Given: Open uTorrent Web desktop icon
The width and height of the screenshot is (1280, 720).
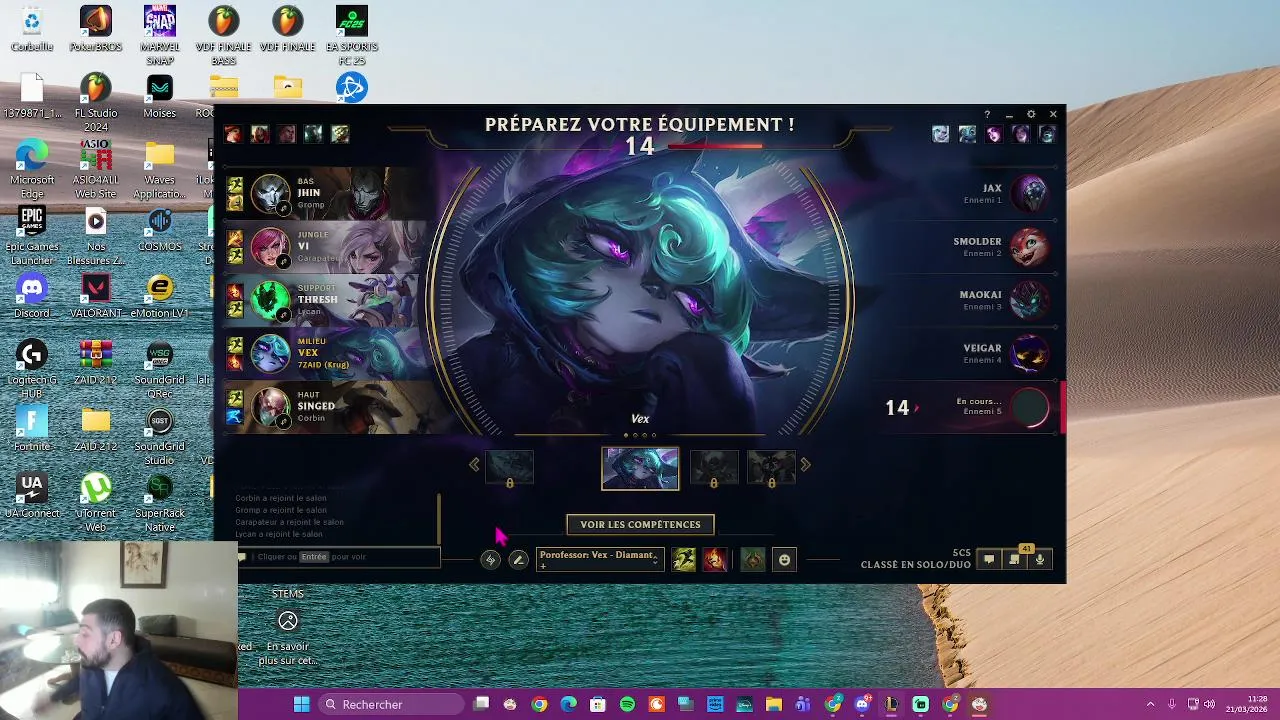Looking at the screenshot, I should [x=96, y=502].
